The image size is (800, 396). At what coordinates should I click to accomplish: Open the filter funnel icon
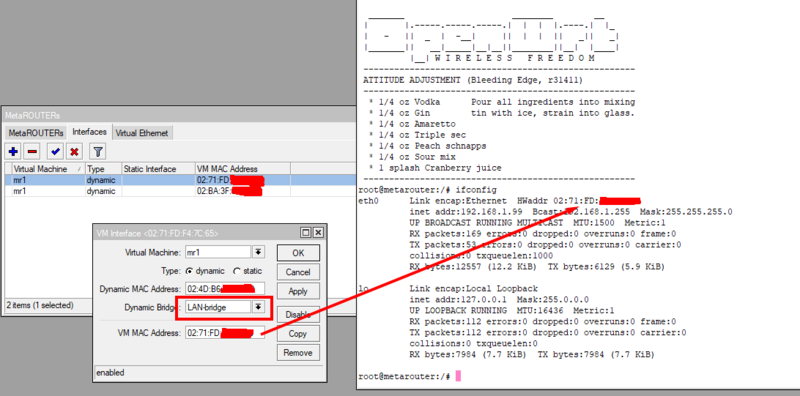[x=98, y=152]
